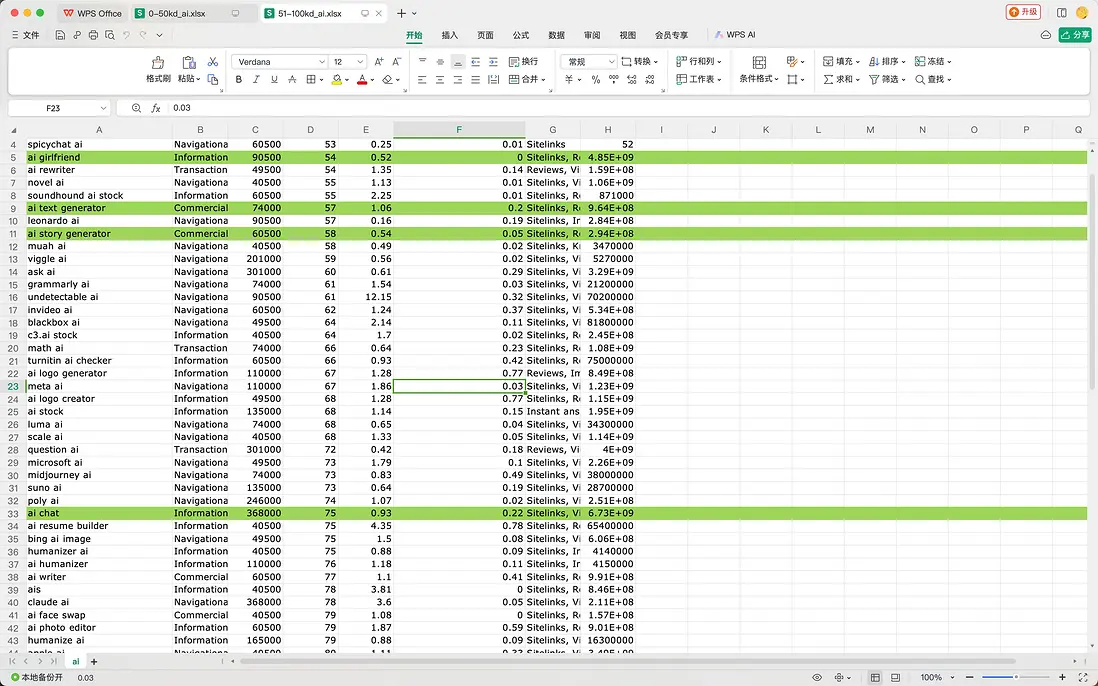The image size is (1098, 686).
Task: Set top vertical alignment
Action: click(422, 62)
